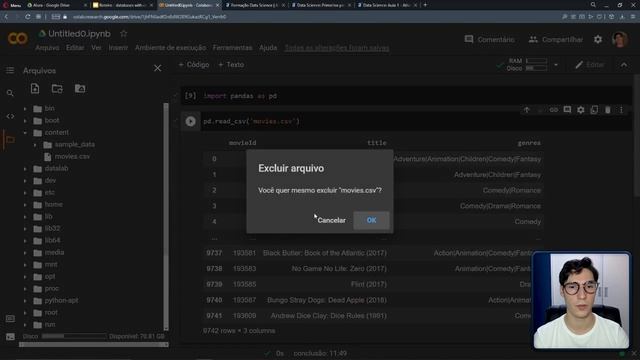
Task: Add a text cell with + Texto
Action: pyautogui.click(x=231, y=64)
